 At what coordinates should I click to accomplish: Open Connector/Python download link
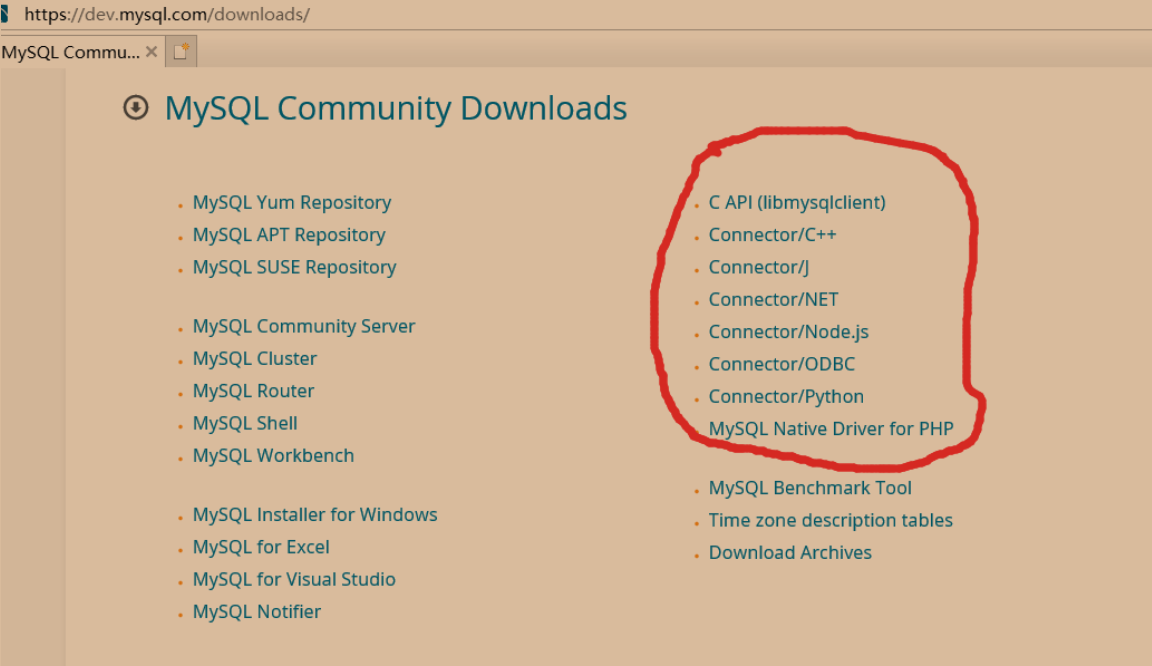point(786,396)
